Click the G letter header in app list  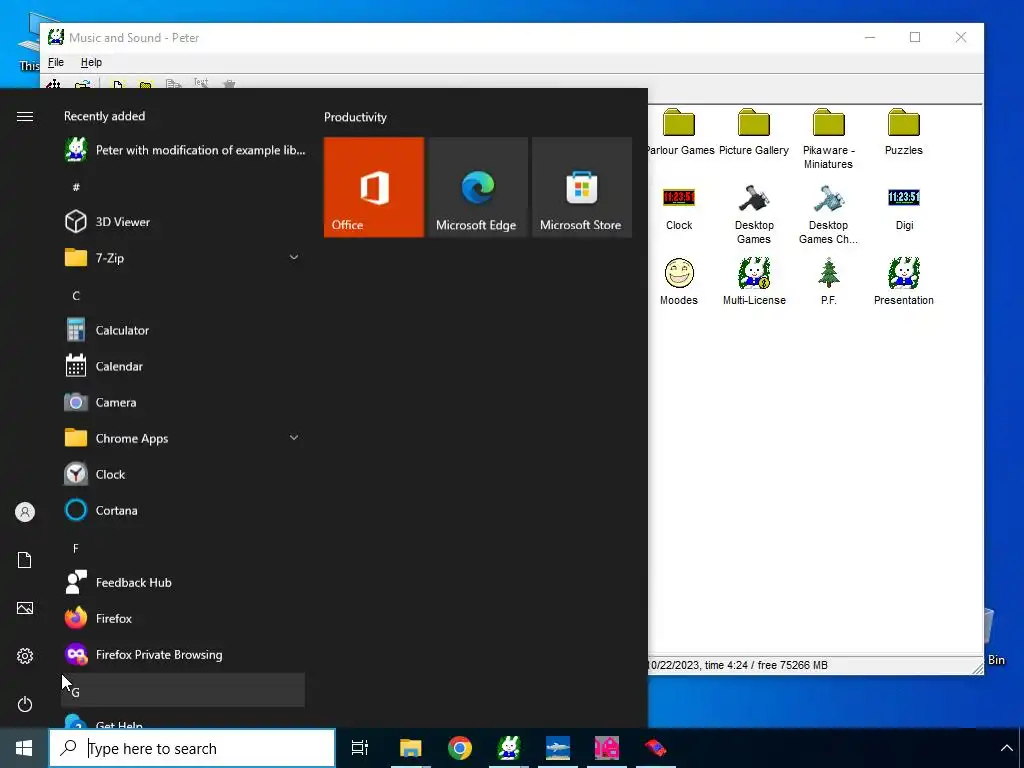(x=184, y=691)
